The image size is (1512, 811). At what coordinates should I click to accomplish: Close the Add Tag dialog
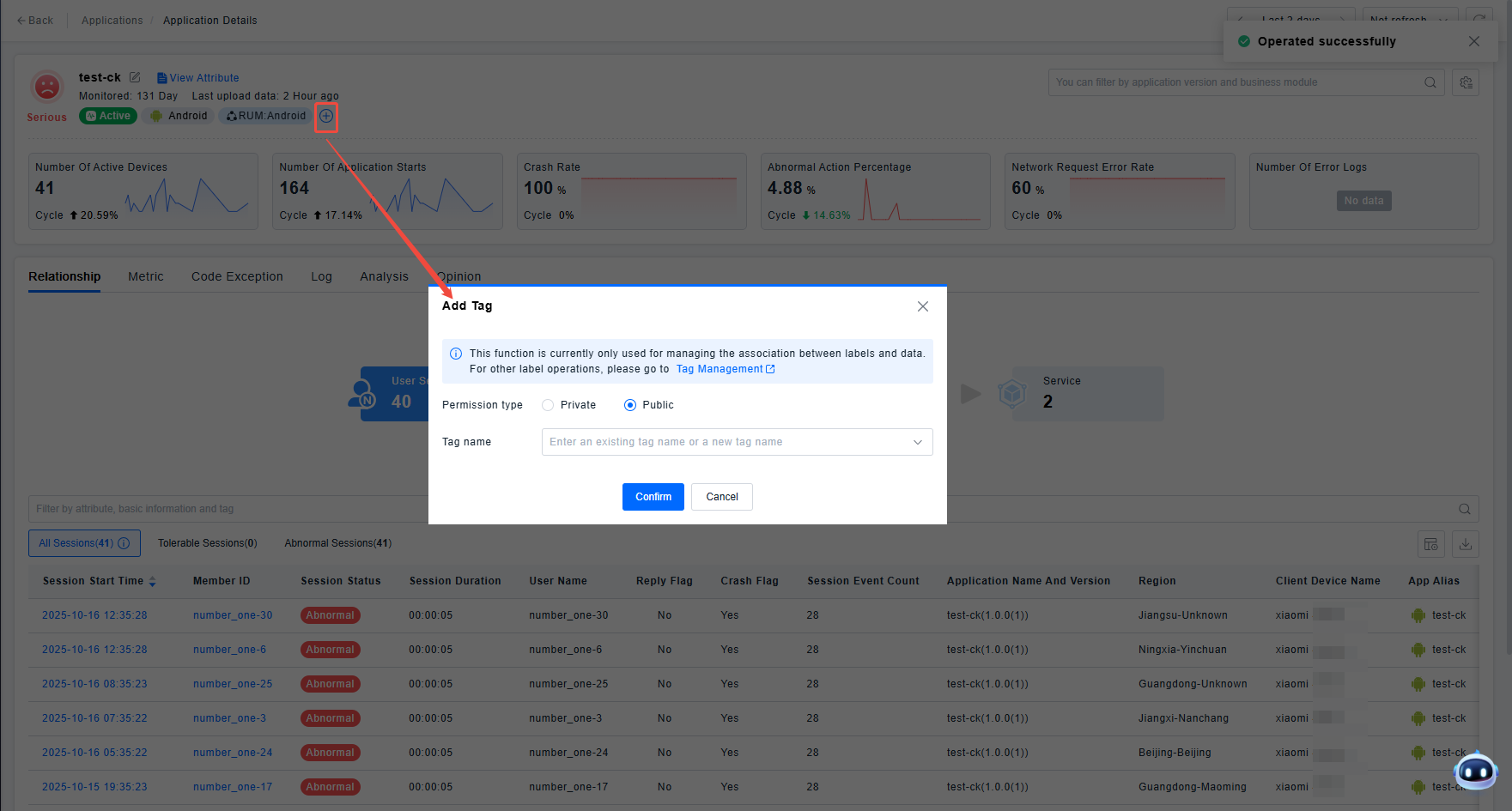(x=922, y=306)
